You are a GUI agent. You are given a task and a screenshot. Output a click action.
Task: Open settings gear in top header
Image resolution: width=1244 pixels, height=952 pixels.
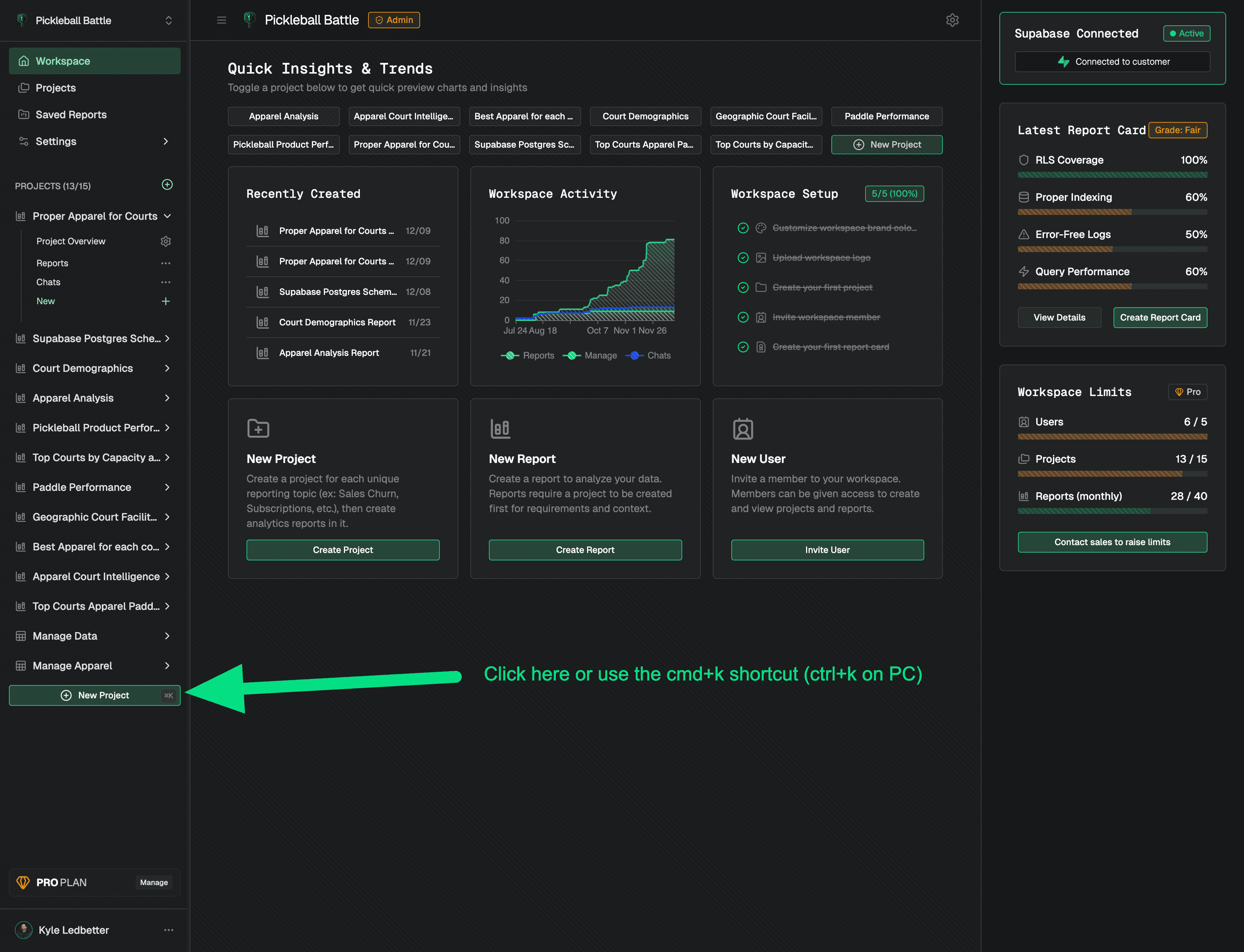952,20
